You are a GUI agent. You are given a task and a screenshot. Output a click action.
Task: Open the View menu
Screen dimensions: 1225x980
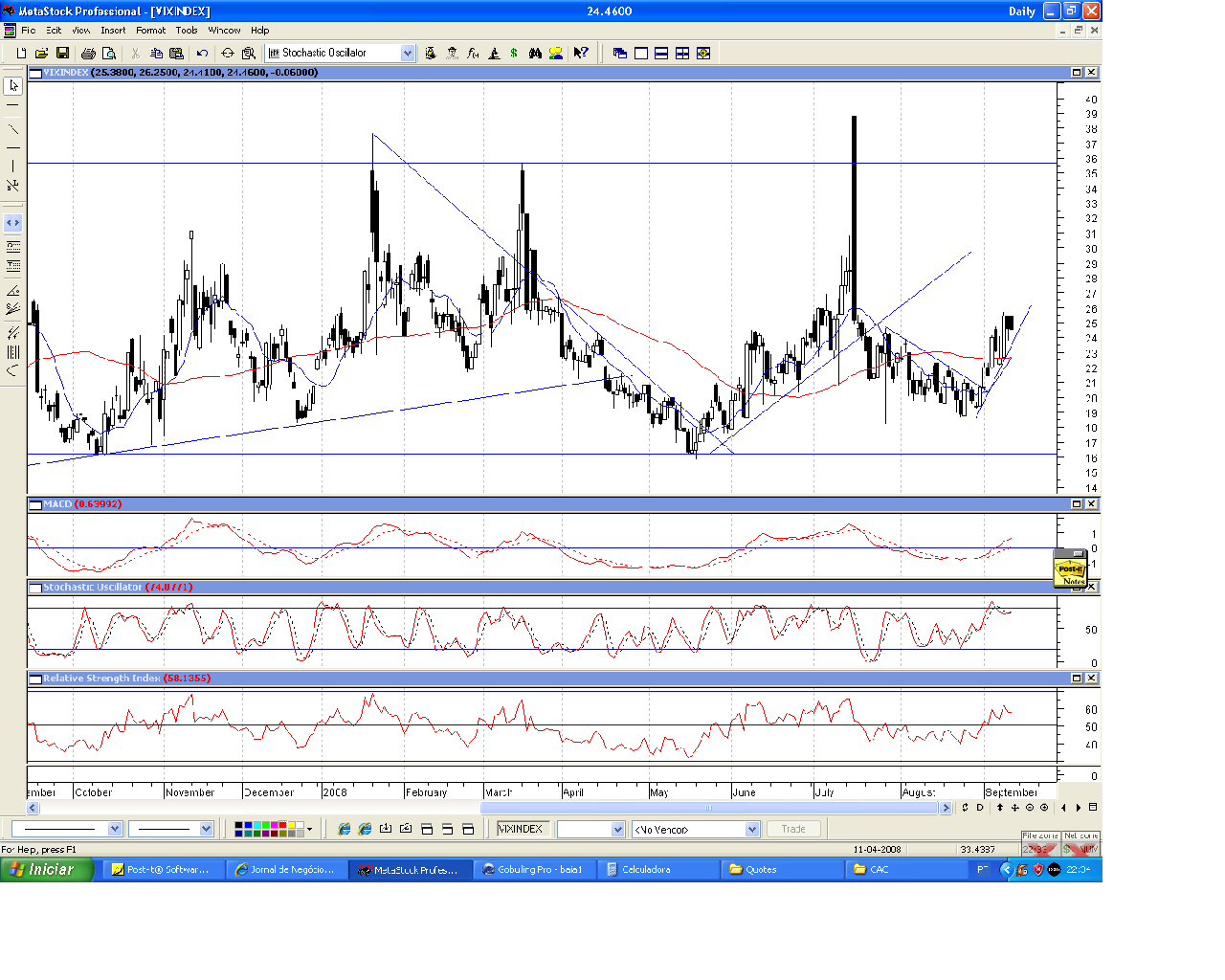click(80, 31)
